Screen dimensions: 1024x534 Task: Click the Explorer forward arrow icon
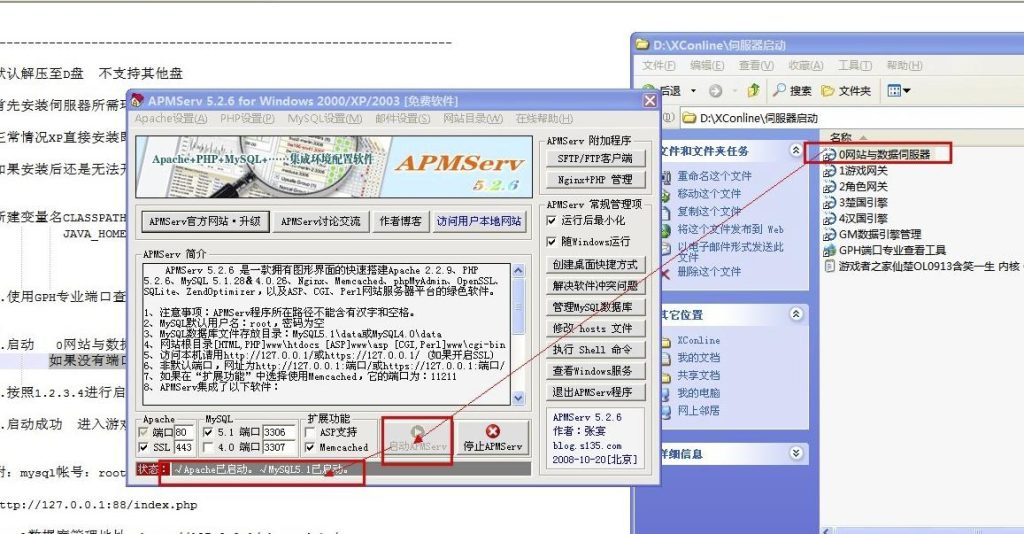pyautogui.click(x=716, y=91)
